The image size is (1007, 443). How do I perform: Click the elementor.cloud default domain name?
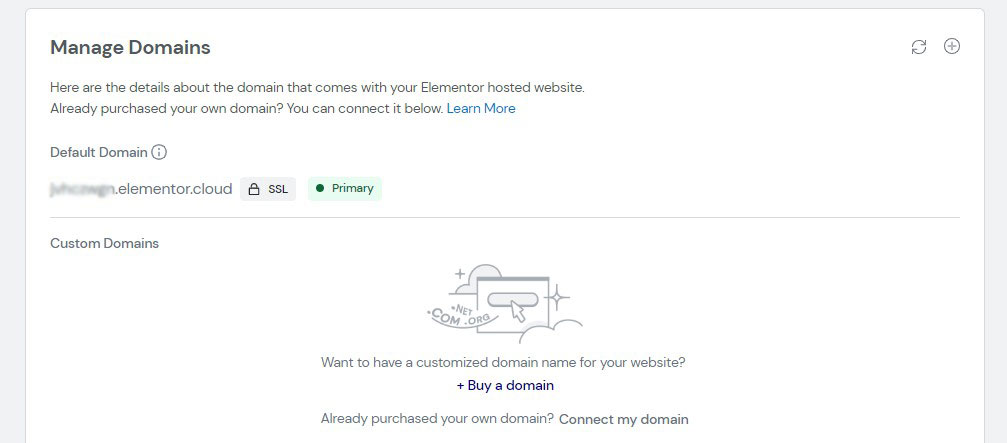point(141,189)
